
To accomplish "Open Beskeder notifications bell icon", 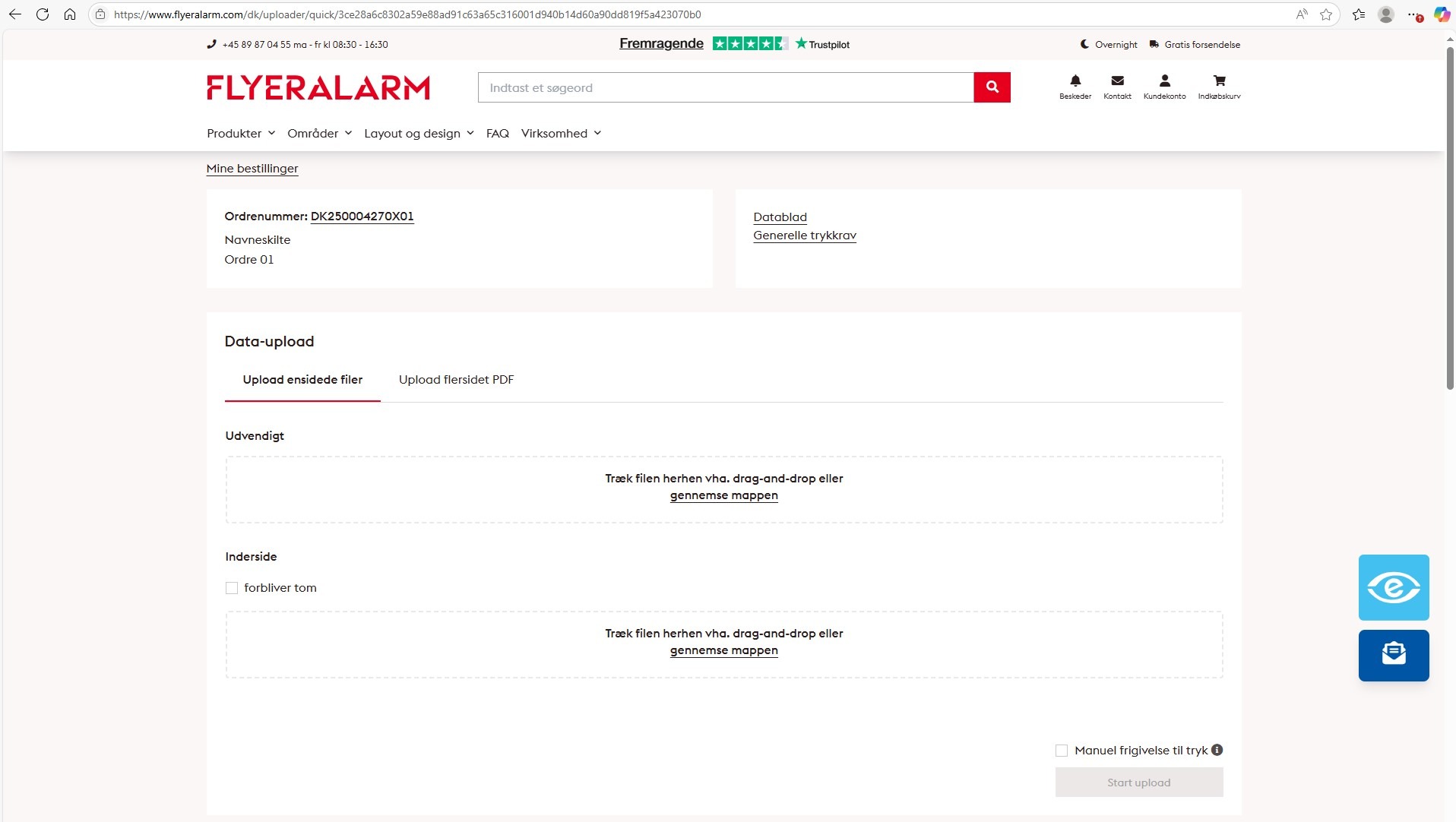I will (1075, 81).
